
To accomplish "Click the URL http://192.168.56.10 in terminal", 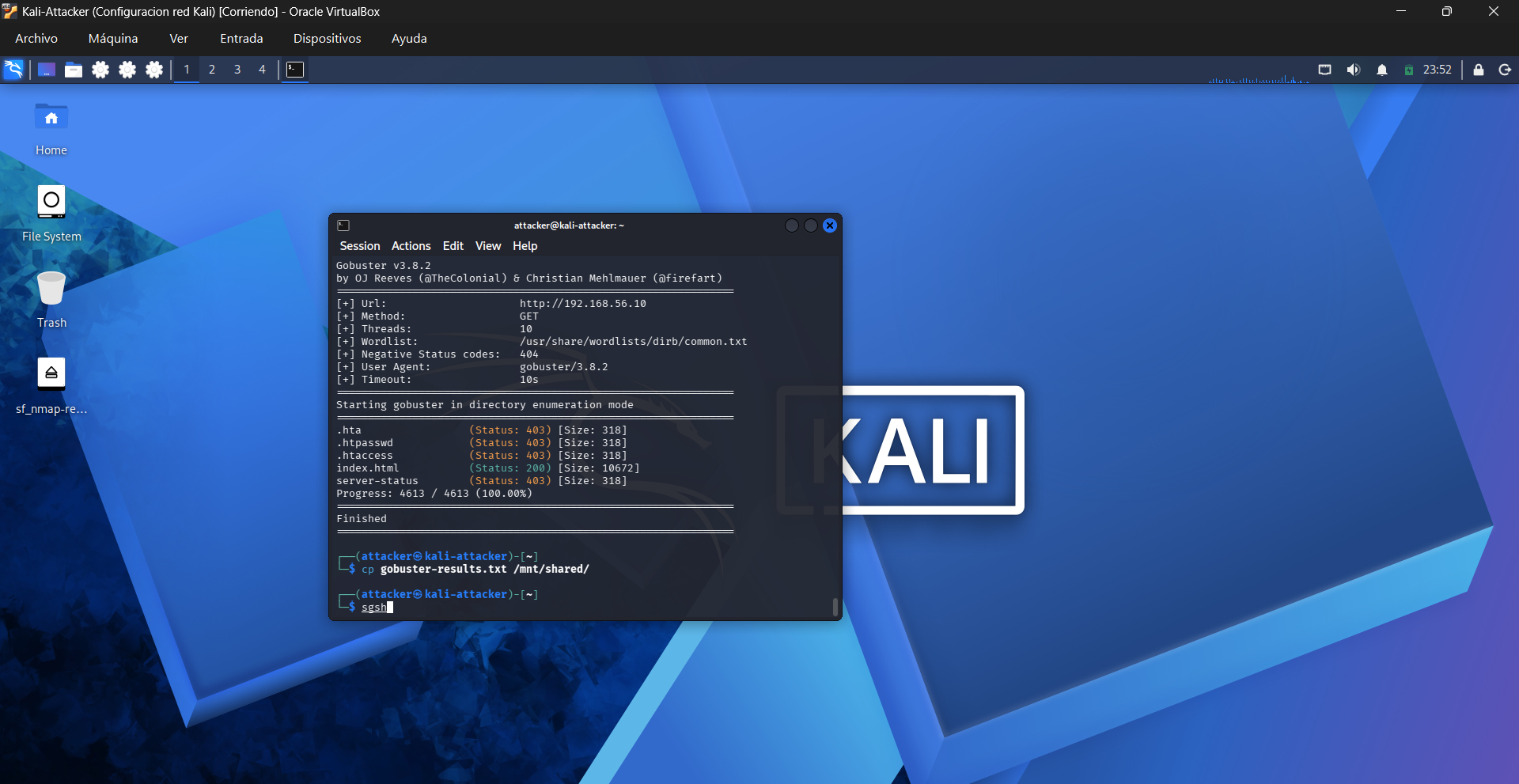I will coord(583,304).
